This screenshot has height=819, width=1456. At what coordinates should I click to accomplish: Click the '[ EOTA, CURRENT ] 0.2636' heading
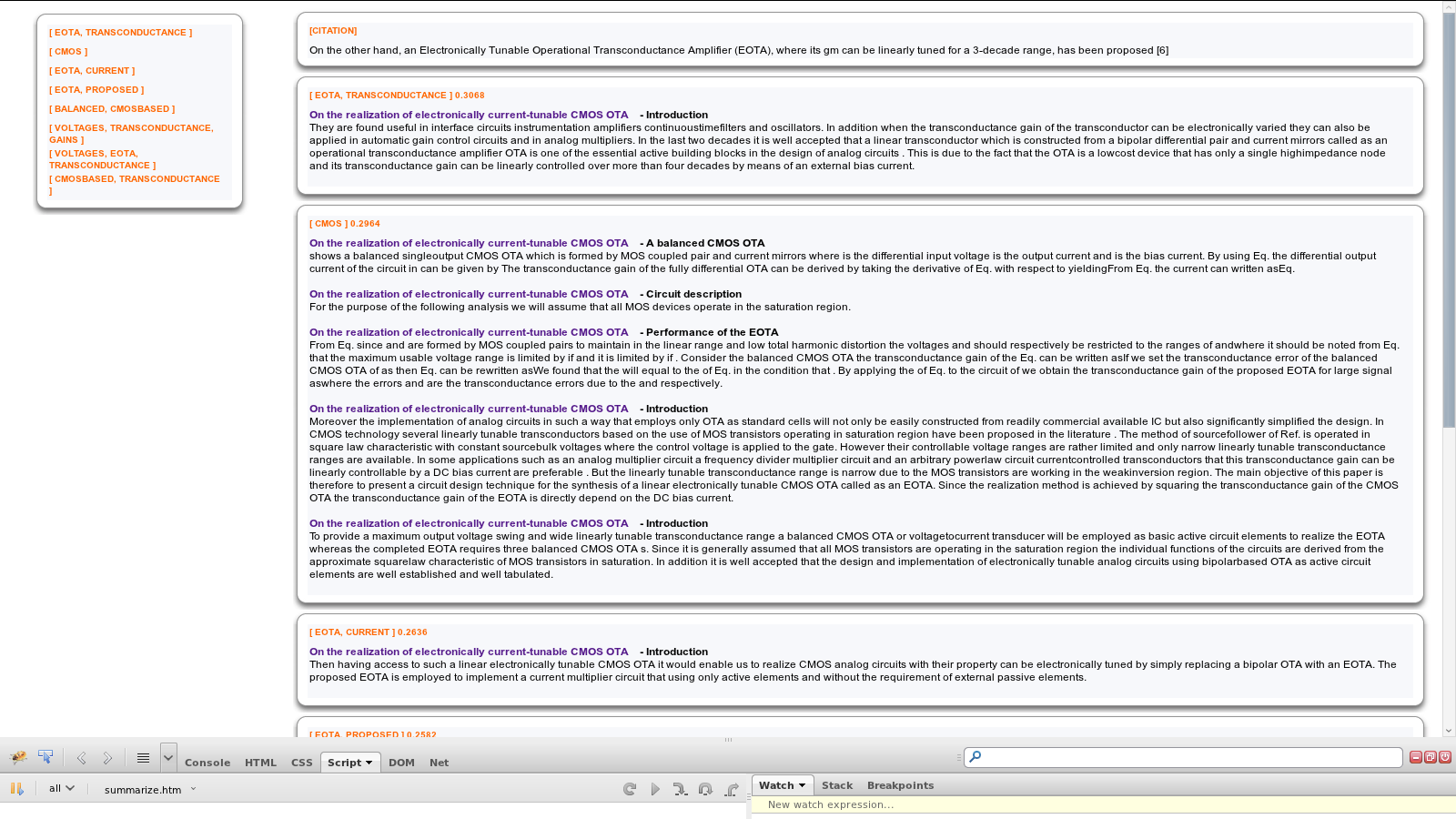pyautogui.click(x=369, y=632)
